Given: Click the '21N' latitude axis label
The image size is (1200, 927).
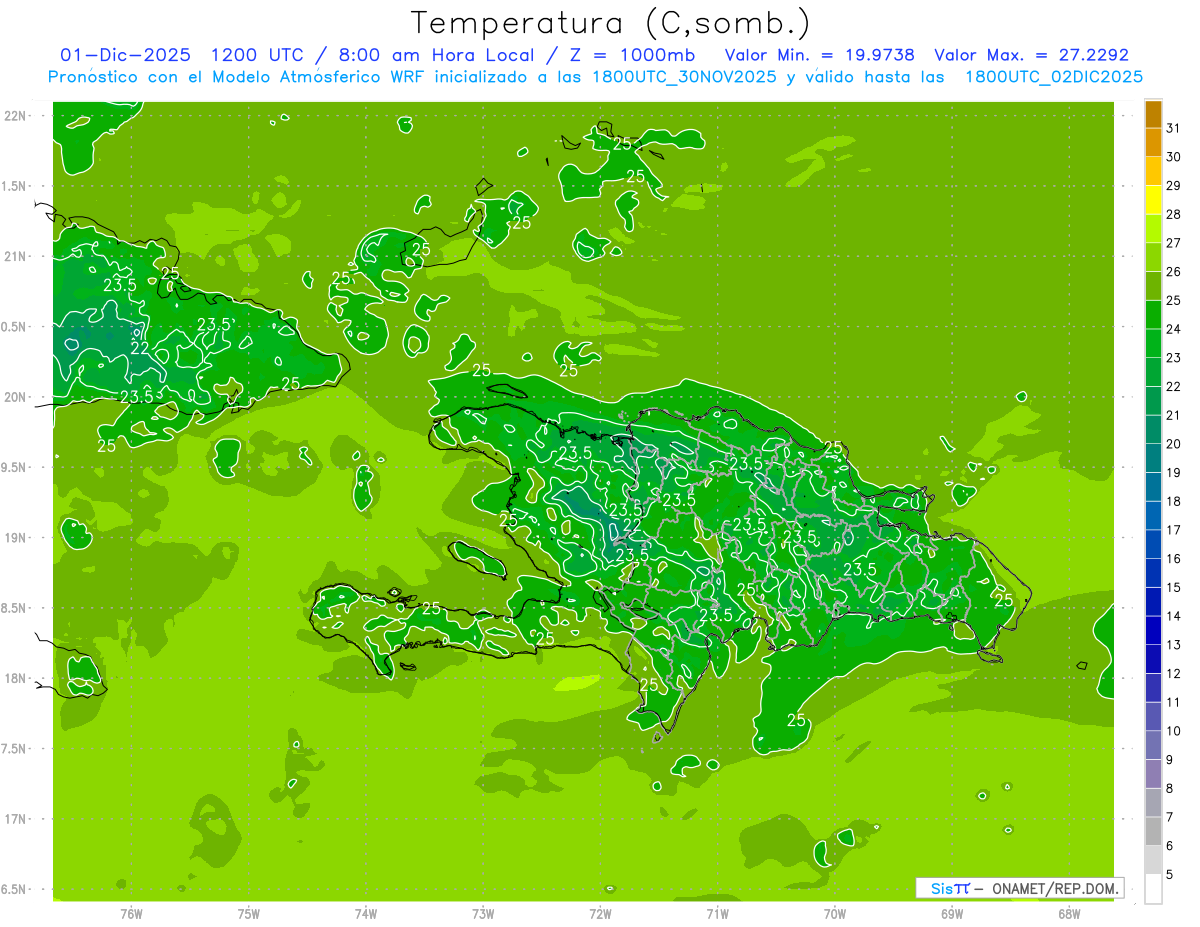Looking at the screenshot, I should (17, 256).
